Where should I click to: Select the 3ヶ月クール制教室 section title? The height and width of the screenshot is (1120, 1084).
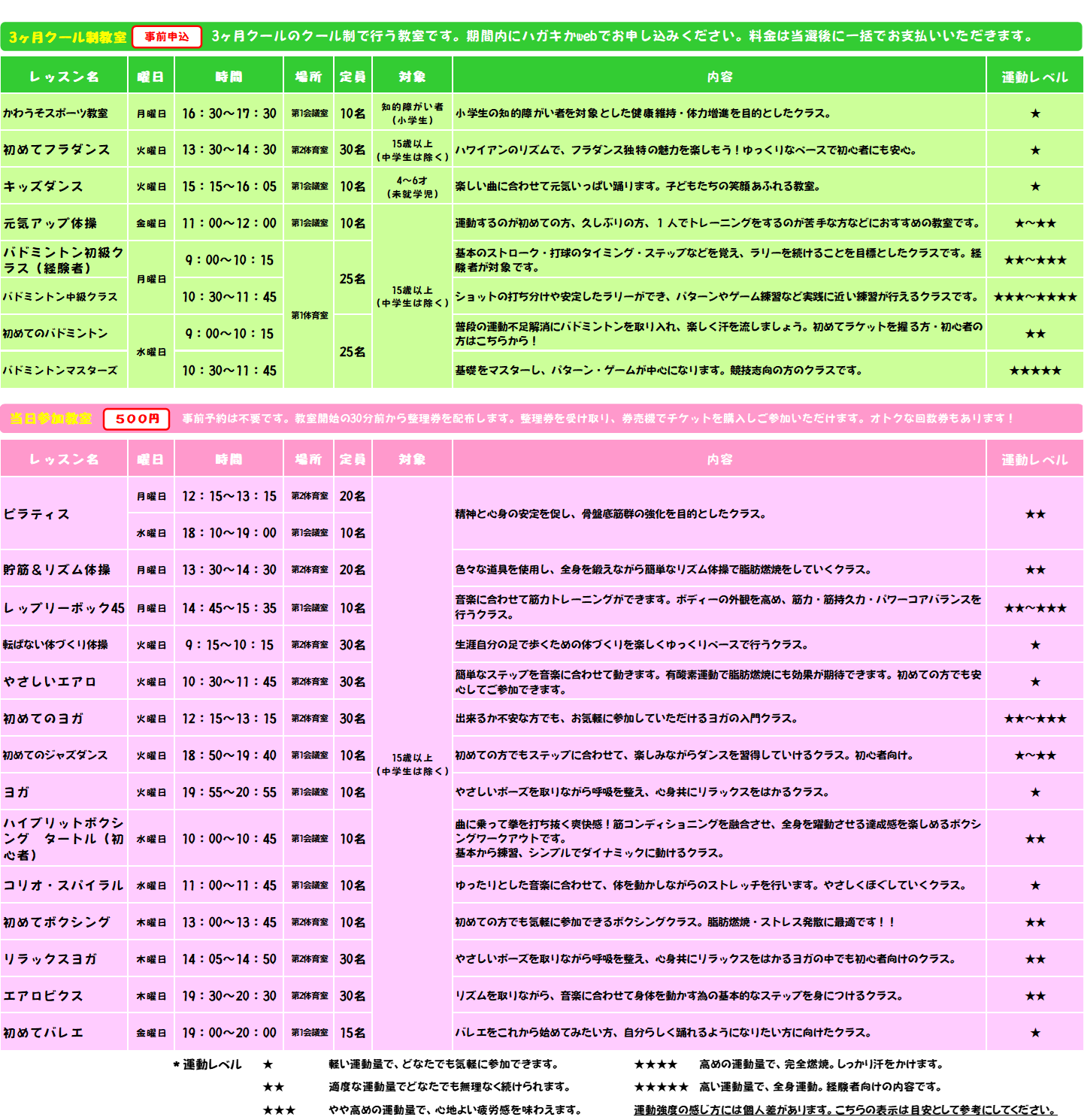click(68, 37)
